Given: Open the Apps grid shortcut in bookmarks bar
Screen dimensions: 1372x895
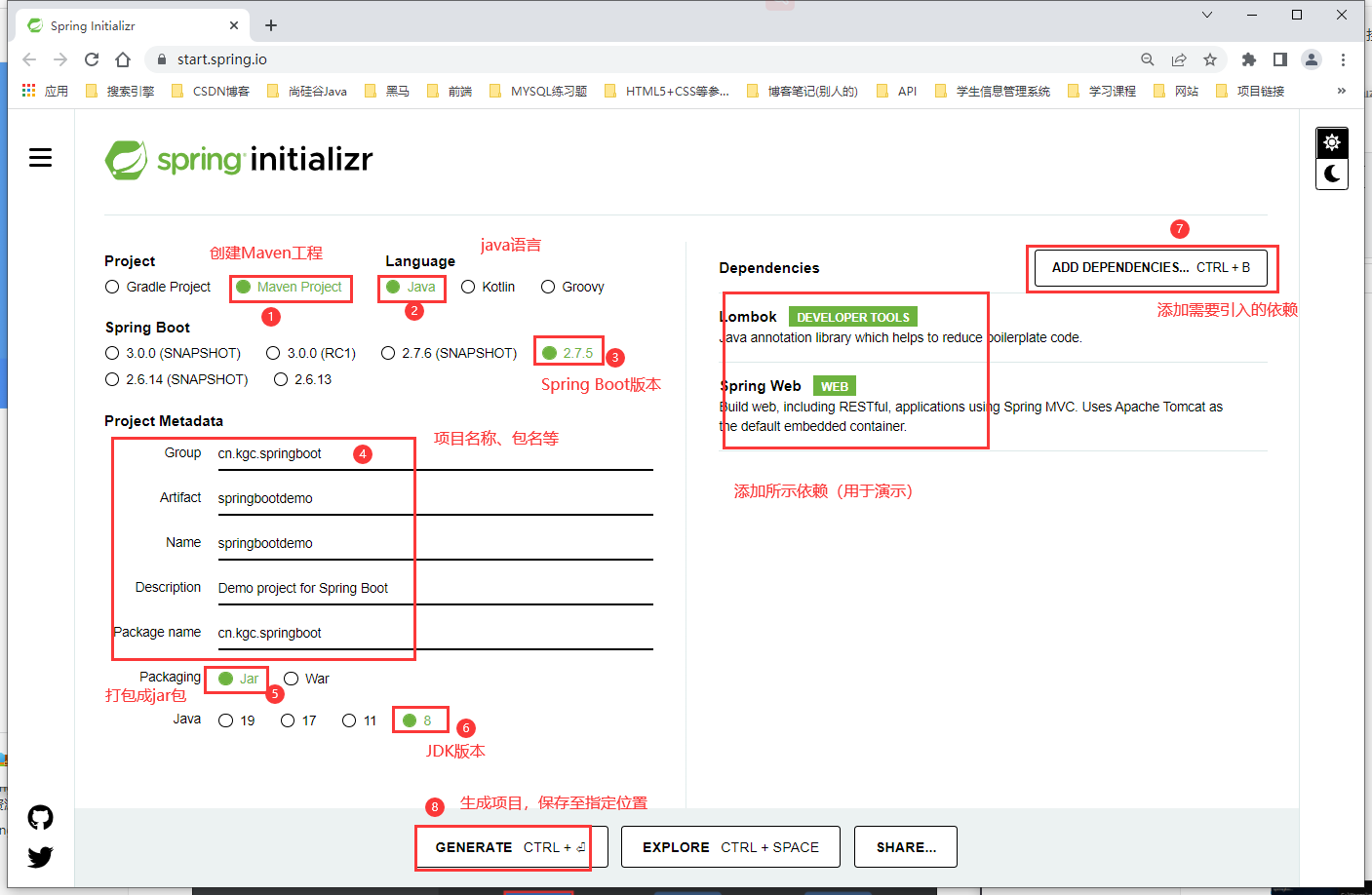Looking at the screenshot, I should click(45, 91).
